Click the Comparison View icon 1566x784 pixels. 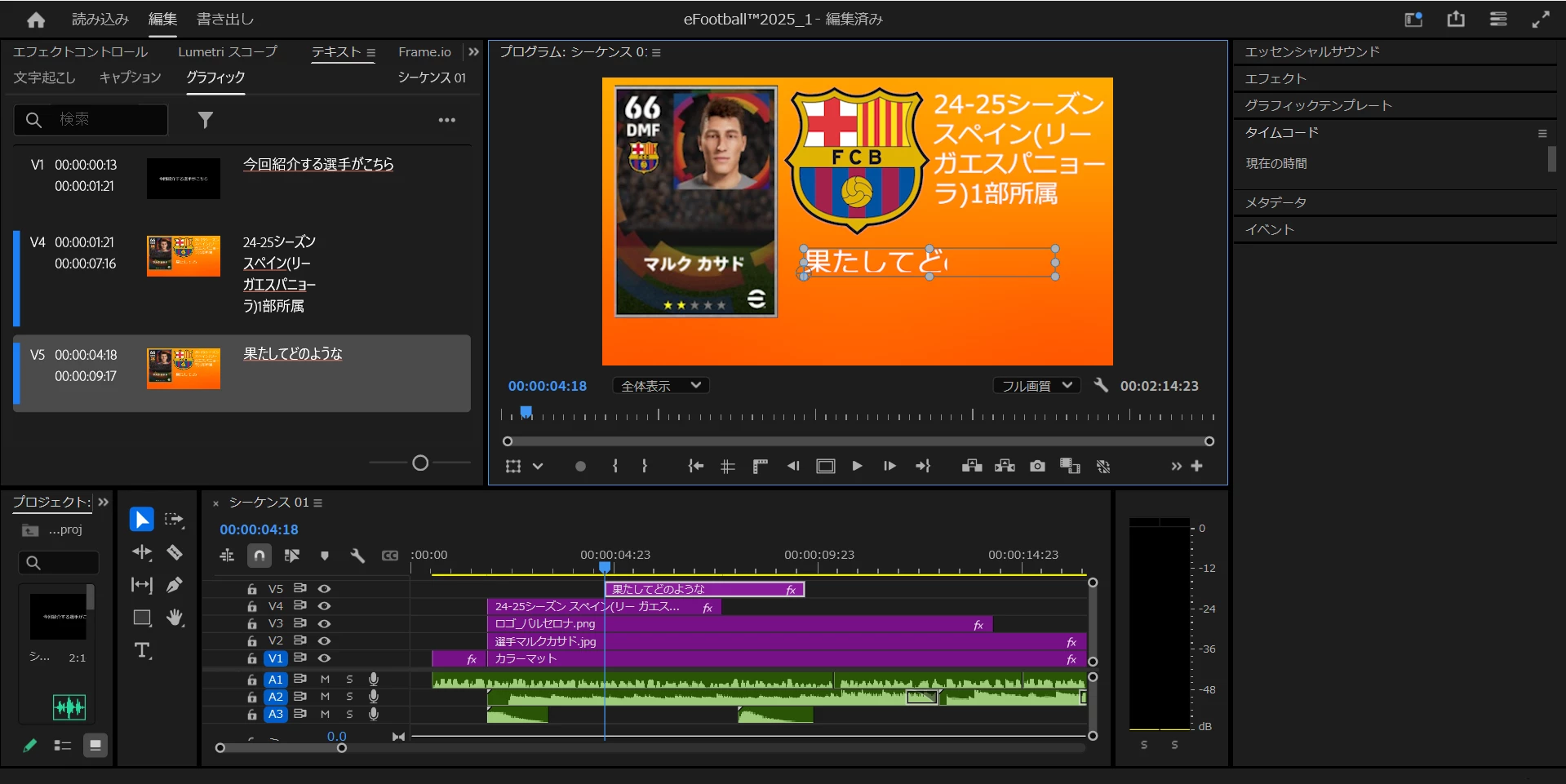(1070, 466)
